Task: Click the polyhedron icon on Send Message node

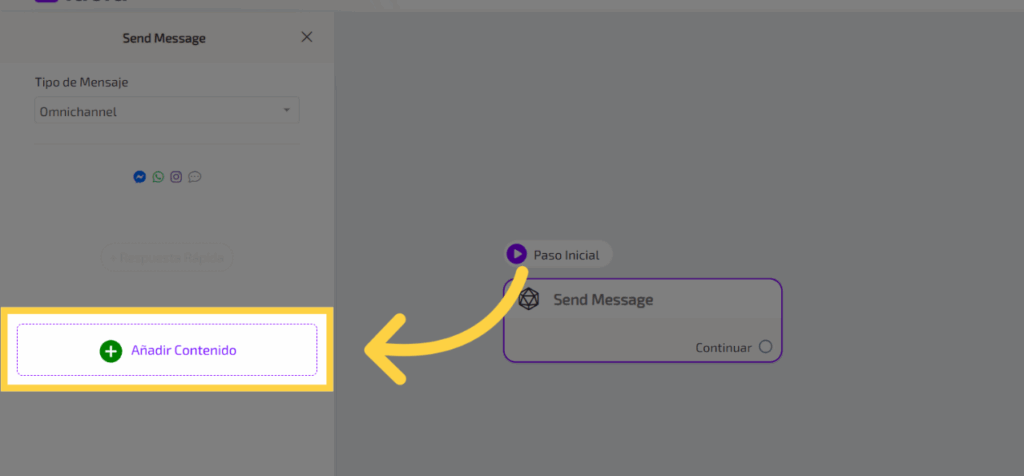Action: [x=529, y=299]
